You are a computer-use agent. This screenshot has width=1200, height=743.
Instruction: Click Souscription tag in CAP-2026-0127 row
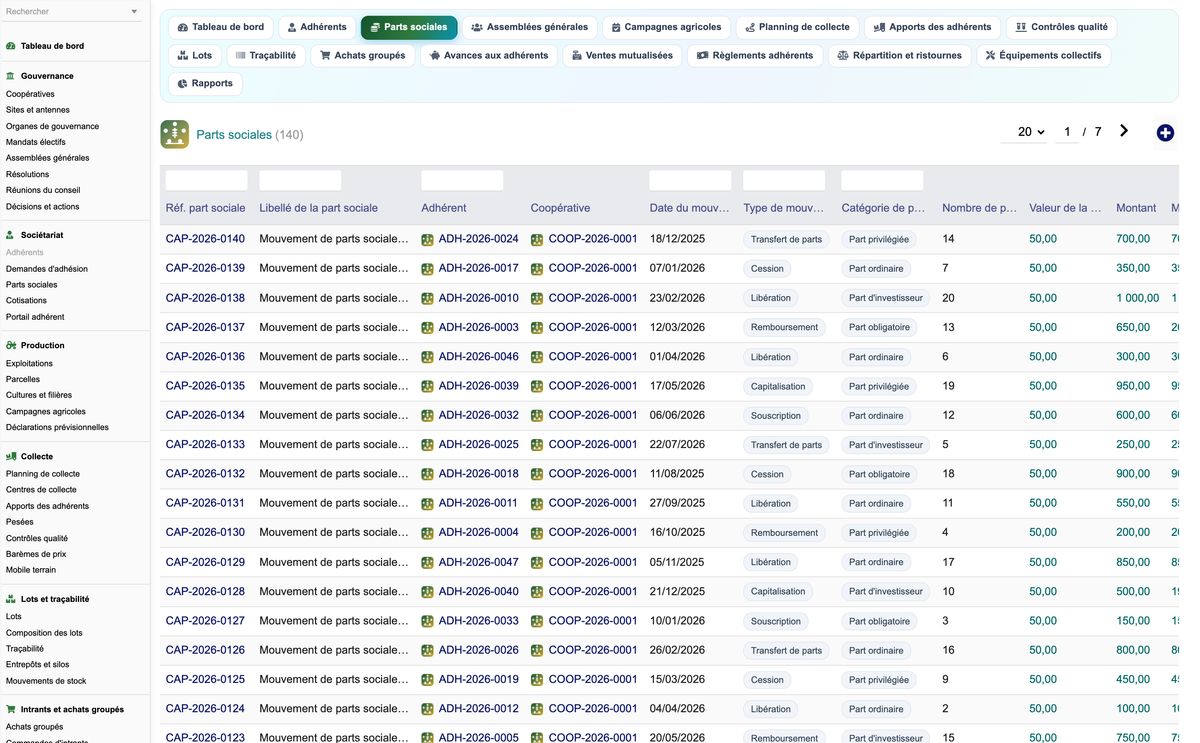point(776,621)
